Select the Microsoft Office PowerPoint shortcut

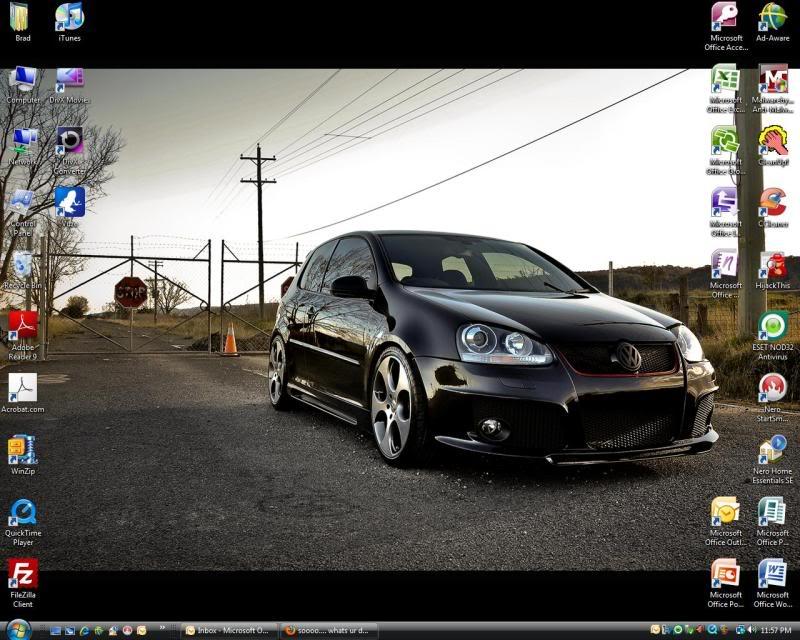(726, 584)
